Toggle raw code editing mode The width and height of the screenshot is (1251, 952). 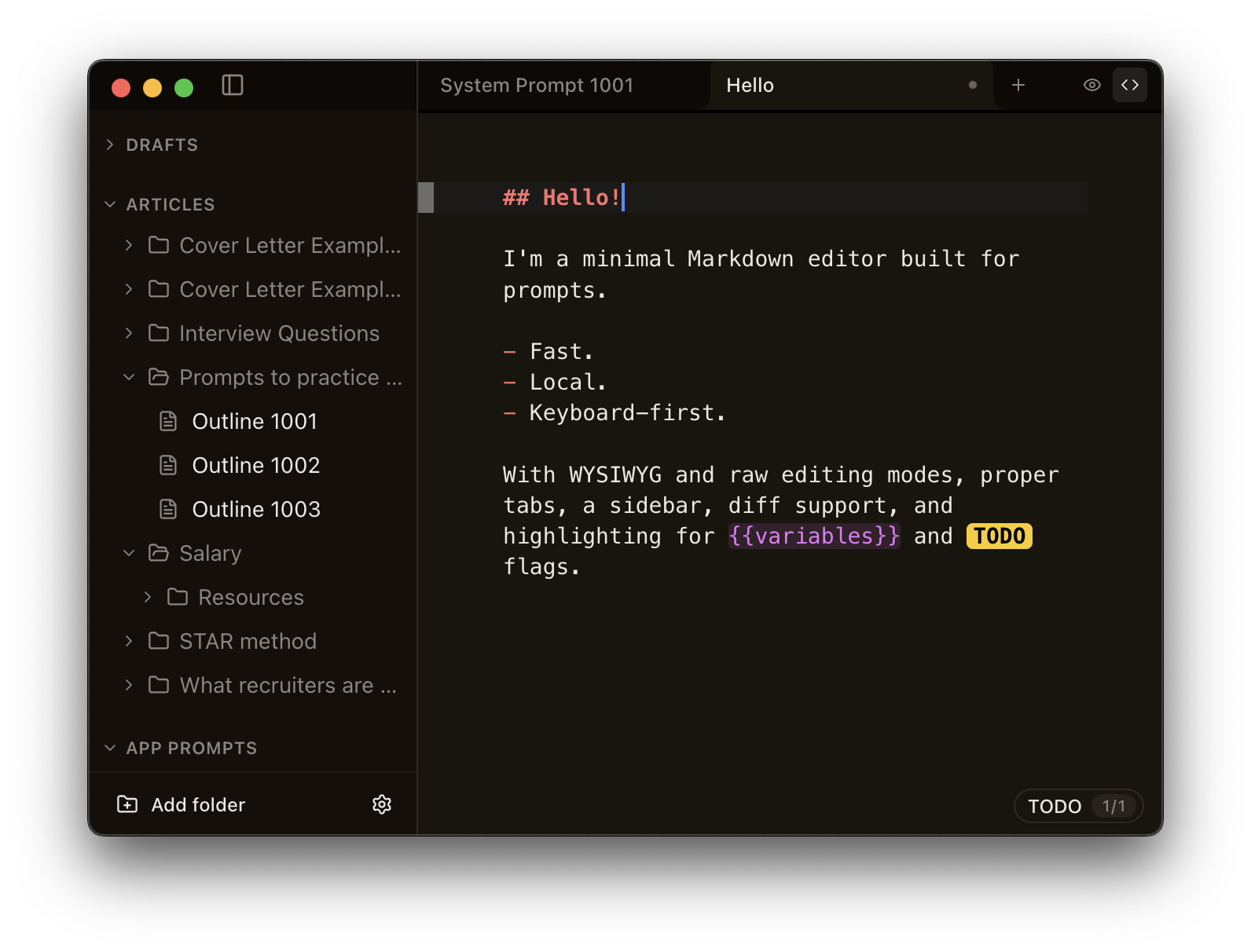tap(1130, 85)
